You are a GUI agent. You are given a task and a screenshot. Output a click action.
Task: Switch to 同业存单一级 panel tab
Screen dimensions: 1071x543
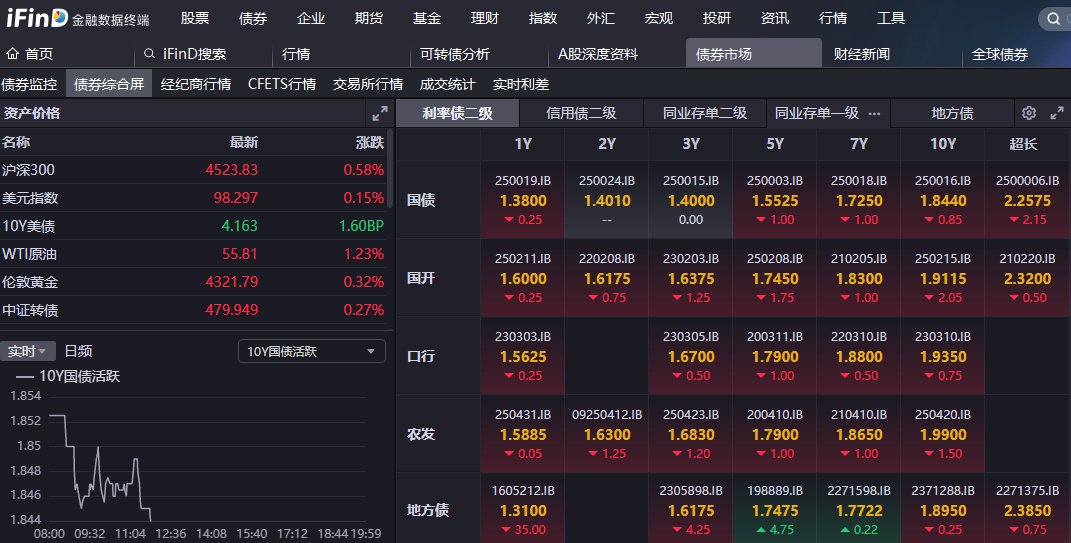(817, 113)
